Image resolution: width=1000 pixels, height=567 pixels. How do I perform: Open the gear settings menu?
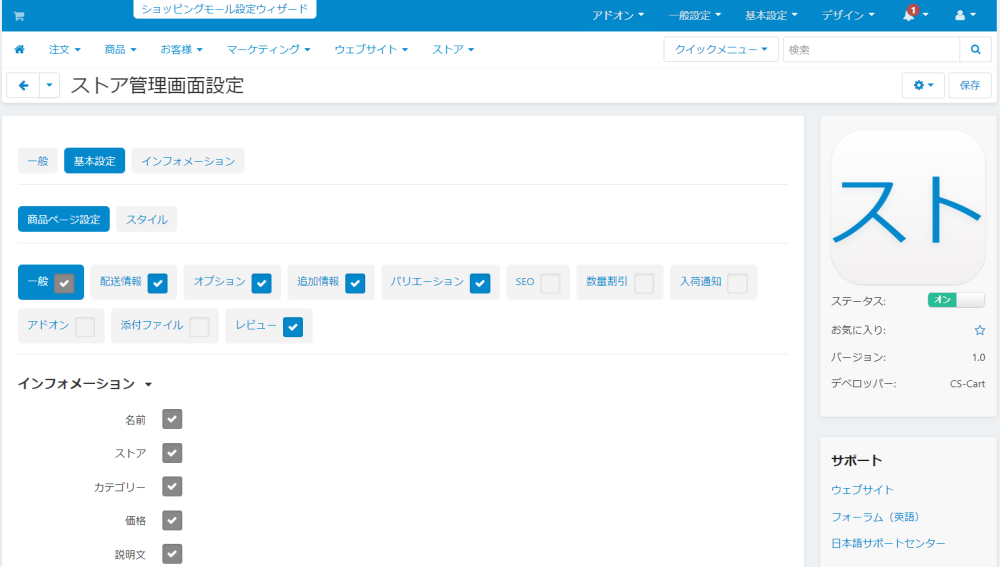click(x=923, y=85)
